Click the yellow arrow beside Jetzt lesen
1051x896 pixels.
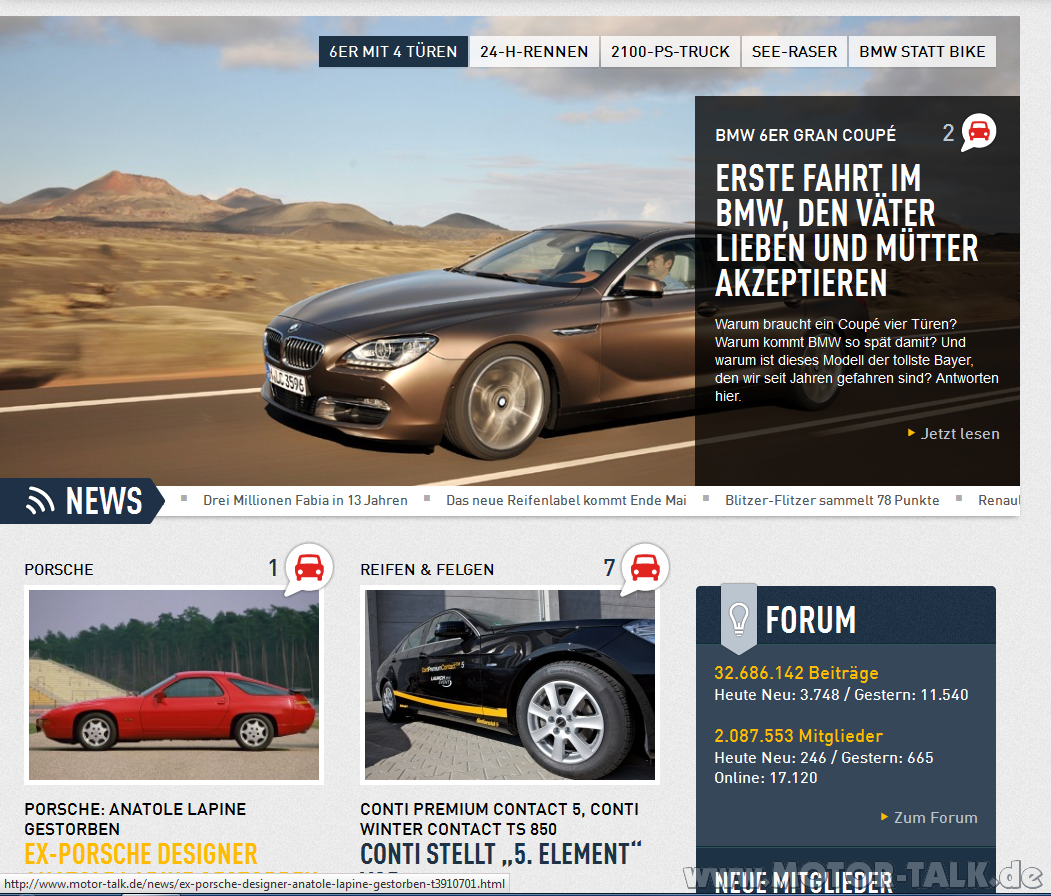pos(912,434)
